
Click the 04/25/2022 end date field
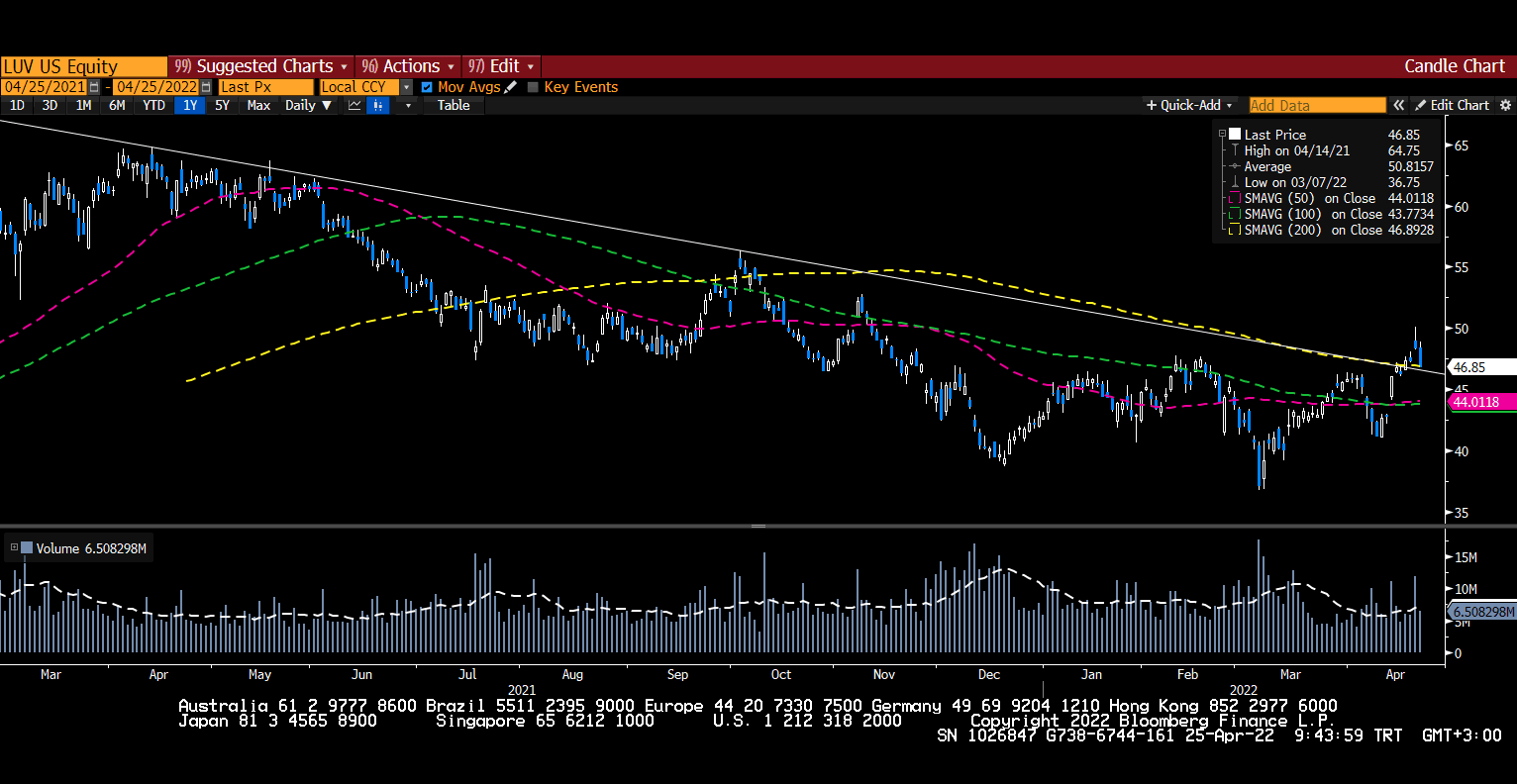coord(156,87)
